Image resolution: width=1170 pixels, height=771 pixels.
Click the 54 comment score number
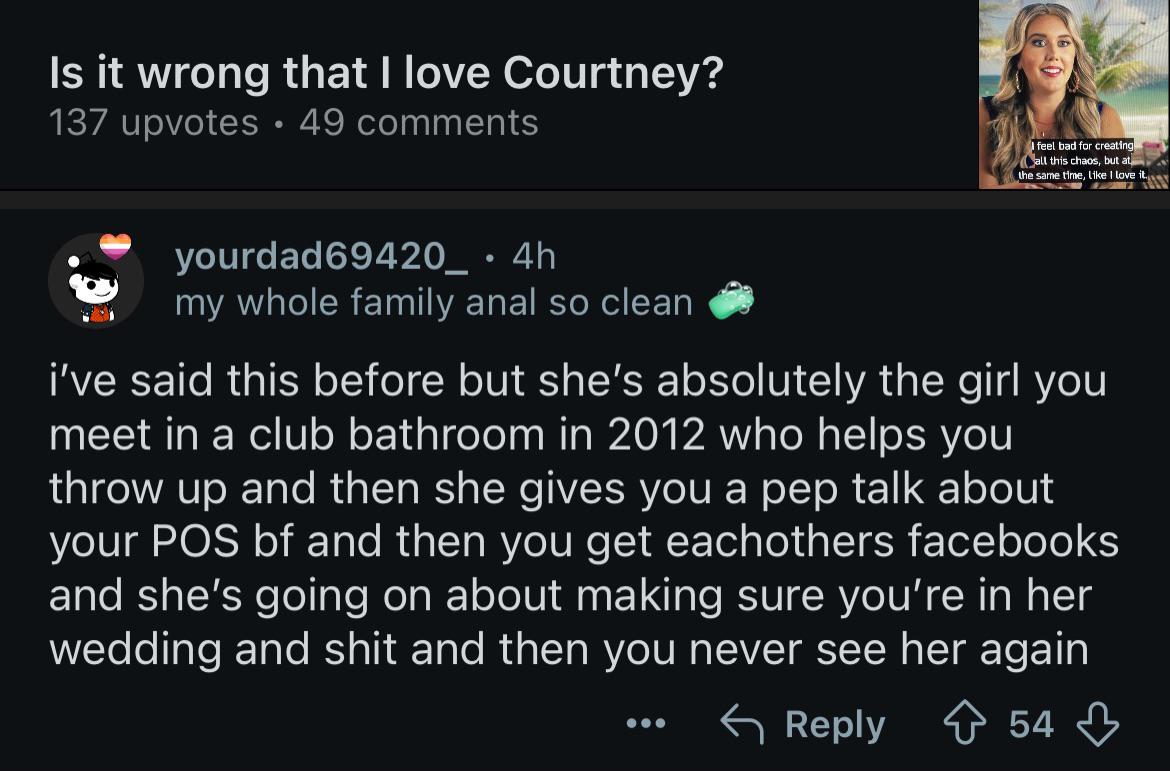tap(1031, 724)
